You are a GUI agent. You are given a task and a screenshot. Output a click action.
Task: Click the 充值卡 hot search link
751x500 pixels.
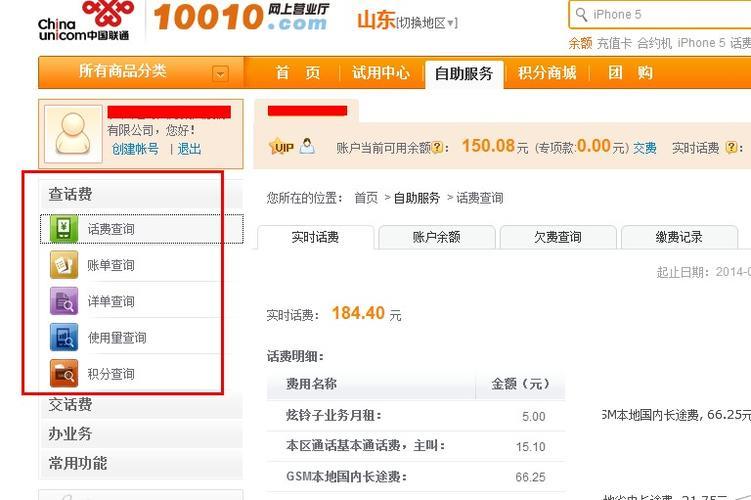coord(614,43)
